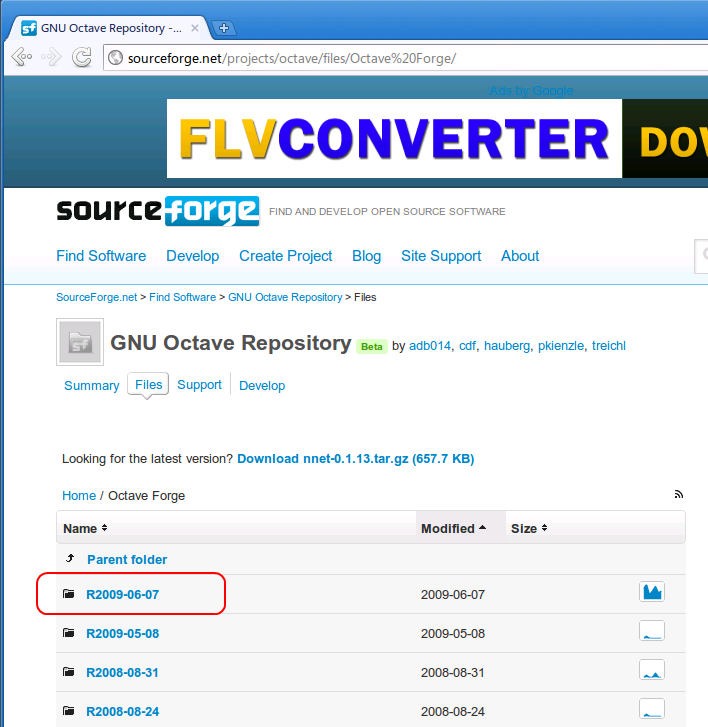Viewport: 708px width, 727px height.
Task: Open a new tab with the plus button
Action: [224, 28]
